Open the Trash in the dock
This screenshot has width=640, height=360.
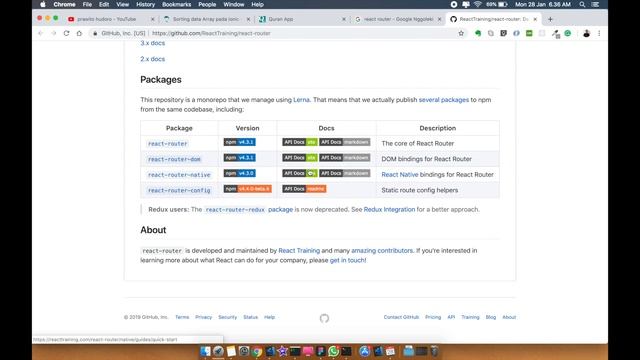(x=434, y=351)
